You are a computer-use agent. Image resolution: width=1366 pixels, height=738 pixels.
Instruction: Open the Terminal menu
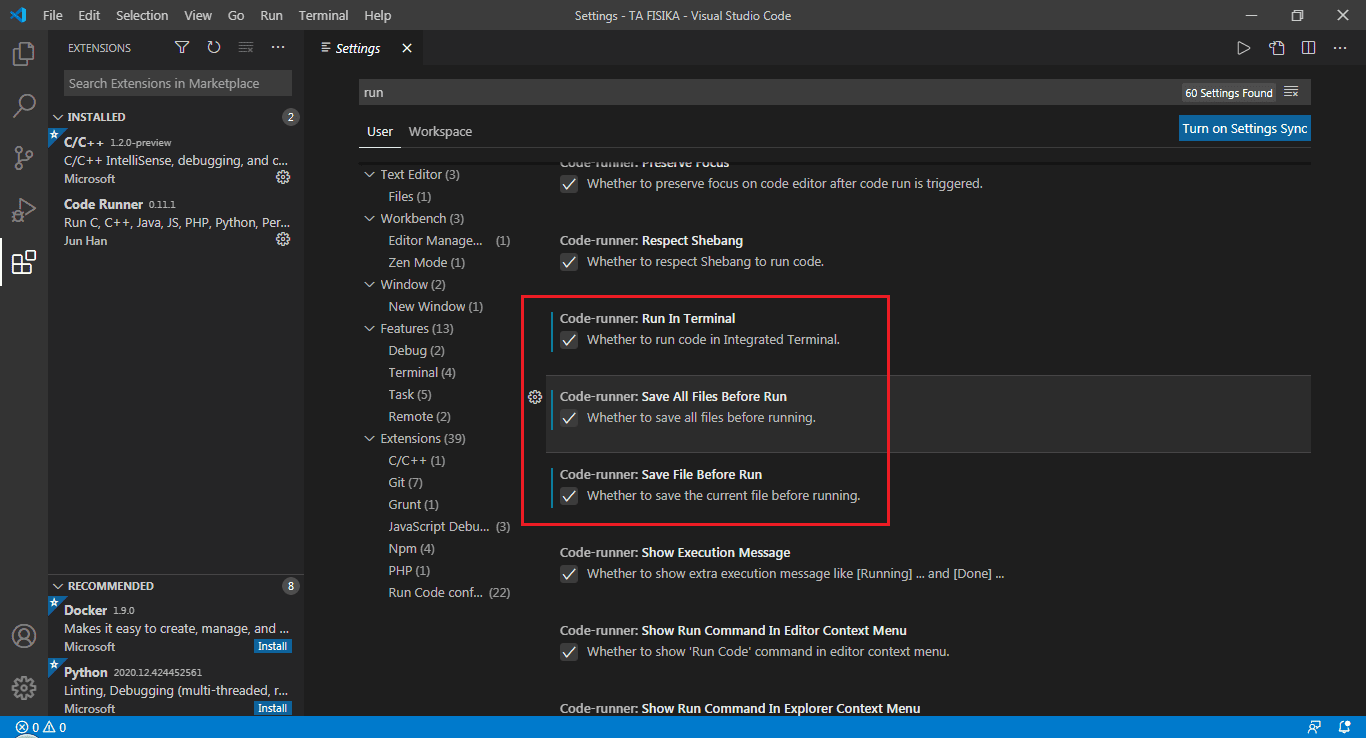coord(322,15)
